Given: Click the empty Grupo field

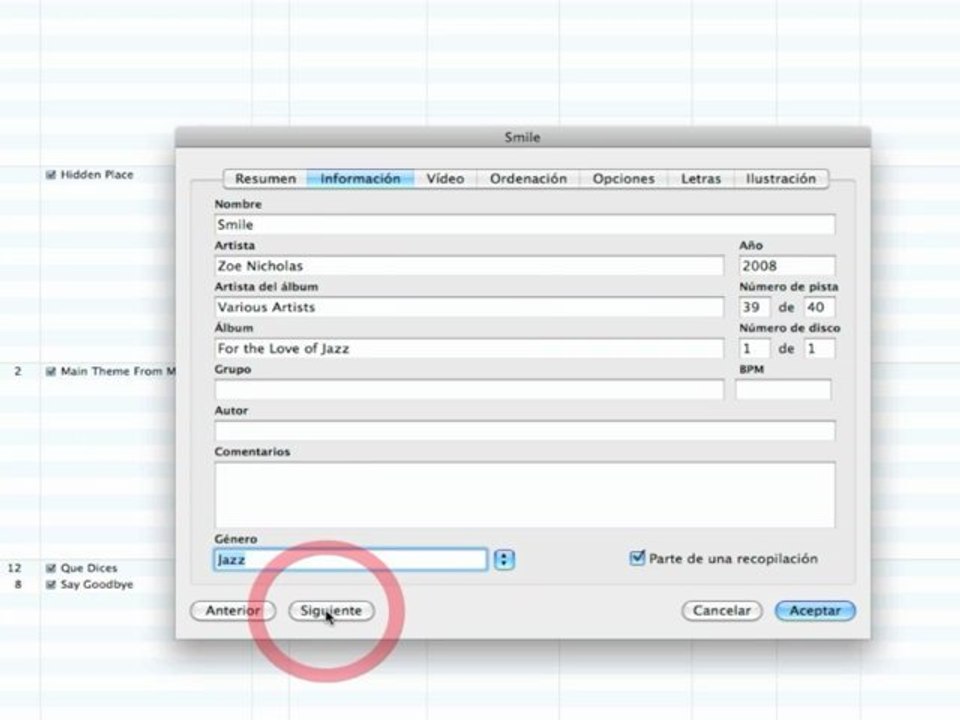Looking at the screenshot, I should point(469,390).
